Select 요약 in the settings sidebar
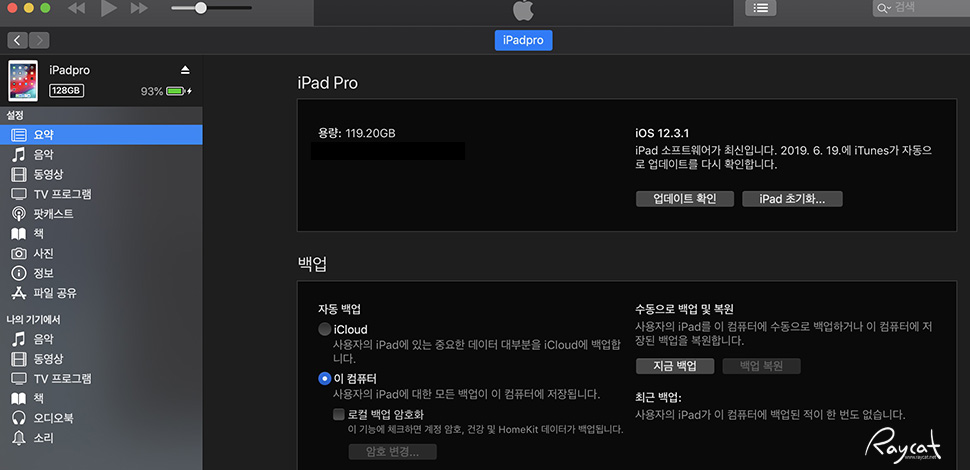The width and height of the screenshot is (970, 470). pyautogui.click(x=101, y=135)
